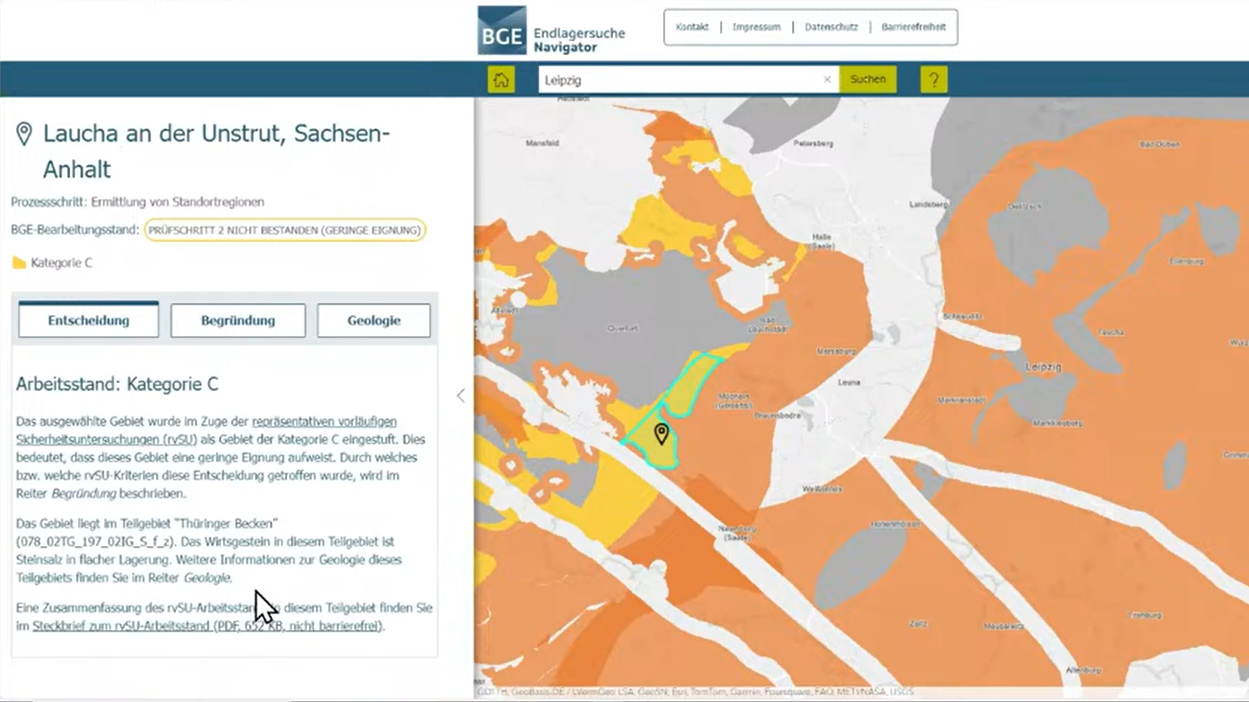This screenshot has width=1249, height=702.
Task: Open the Barrierefreiheit link
Action: (913, 27)
